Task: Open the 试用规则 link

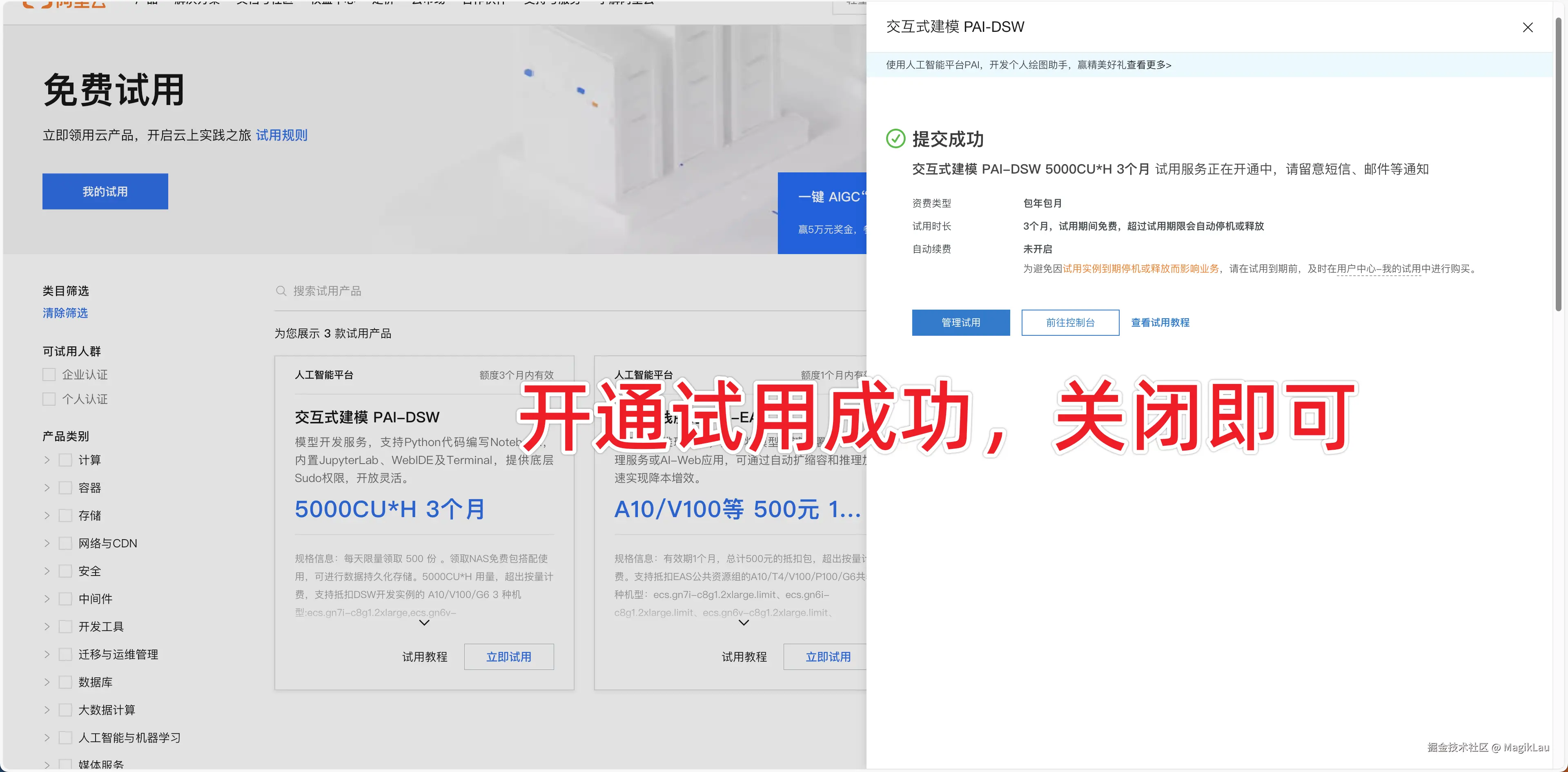Action: 281,135
